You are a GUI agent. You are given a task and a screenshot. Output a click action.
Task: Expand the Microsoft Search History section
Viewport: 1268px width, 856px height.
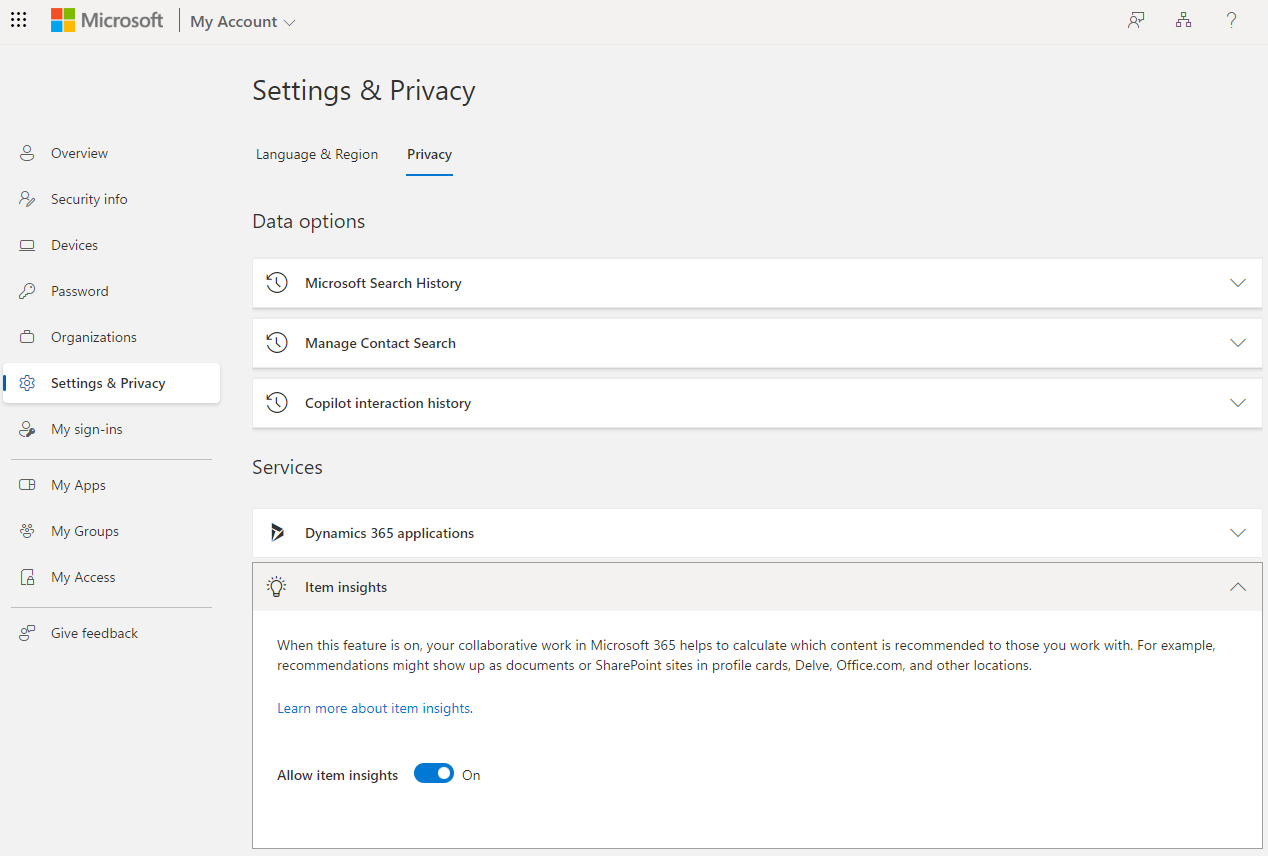pyautogui.click(x=1238, y=283)
